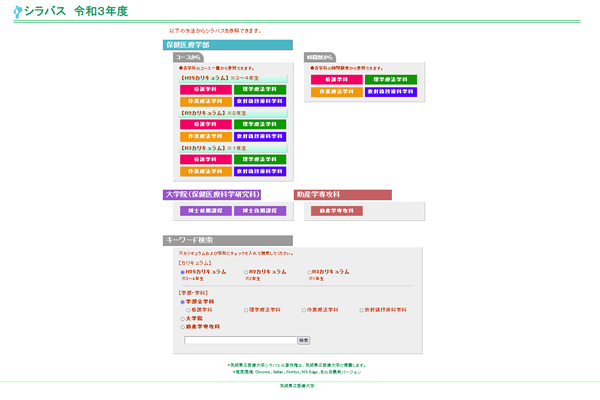Select the 理学療法学科 radio button in keyword search

[x=246, y=310]
